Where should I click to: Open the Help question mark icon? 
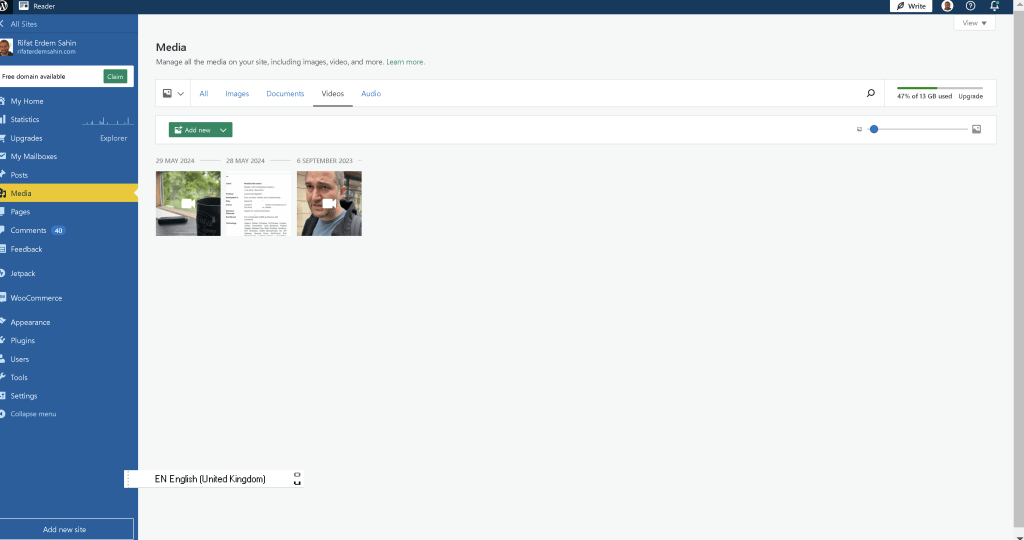[970, 6]
